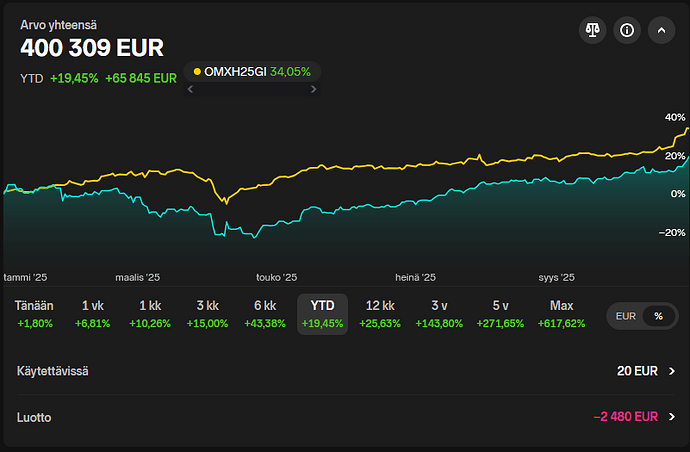
Task: Switch to the 12 kk period
Action: (x=380, y=314)
